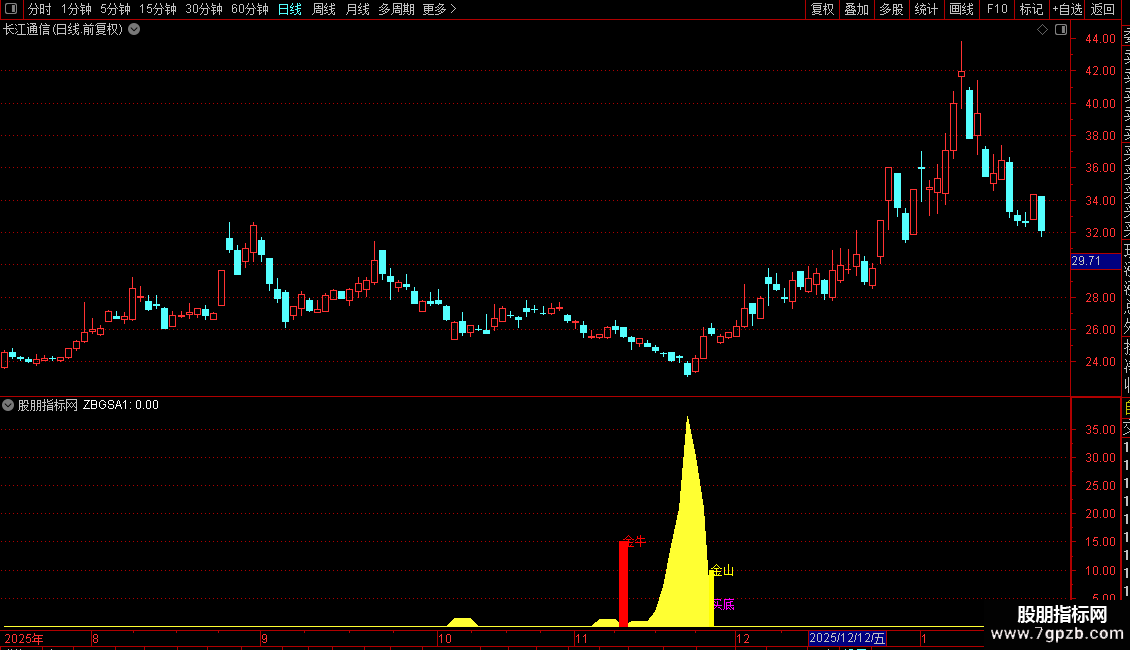Screen dimensions: 1130x650
Task: Click the 统计 statistics button
Action: click(x=926, y=9)
